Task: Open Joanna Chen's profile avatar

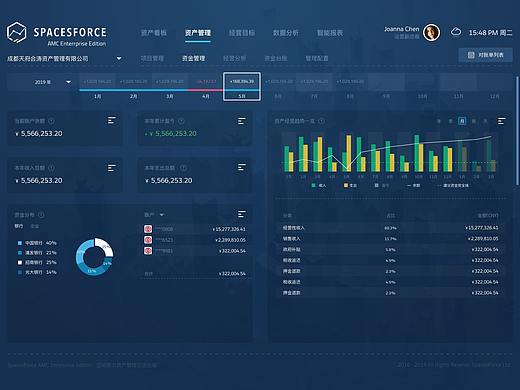Action: (x=431, y=33)
